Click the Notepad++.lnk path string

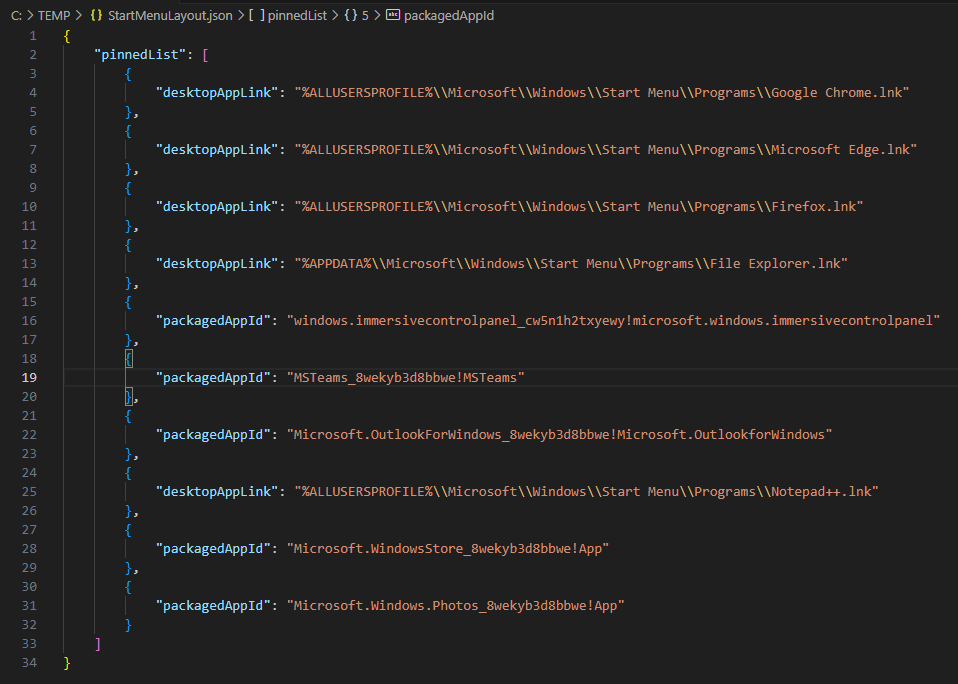coord(586,491)
